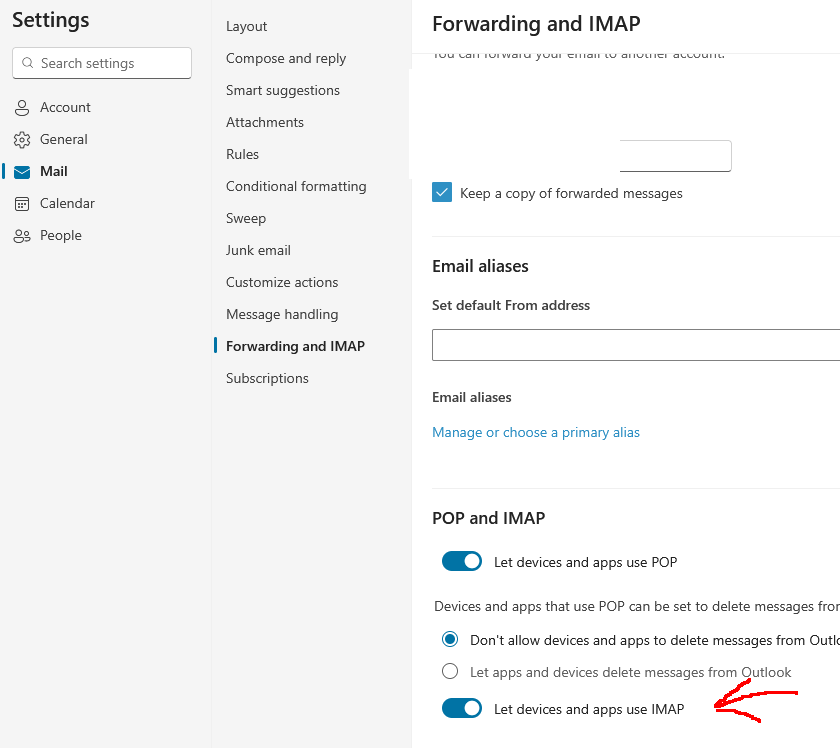Click the Account person icon

[x=22, y=108]
